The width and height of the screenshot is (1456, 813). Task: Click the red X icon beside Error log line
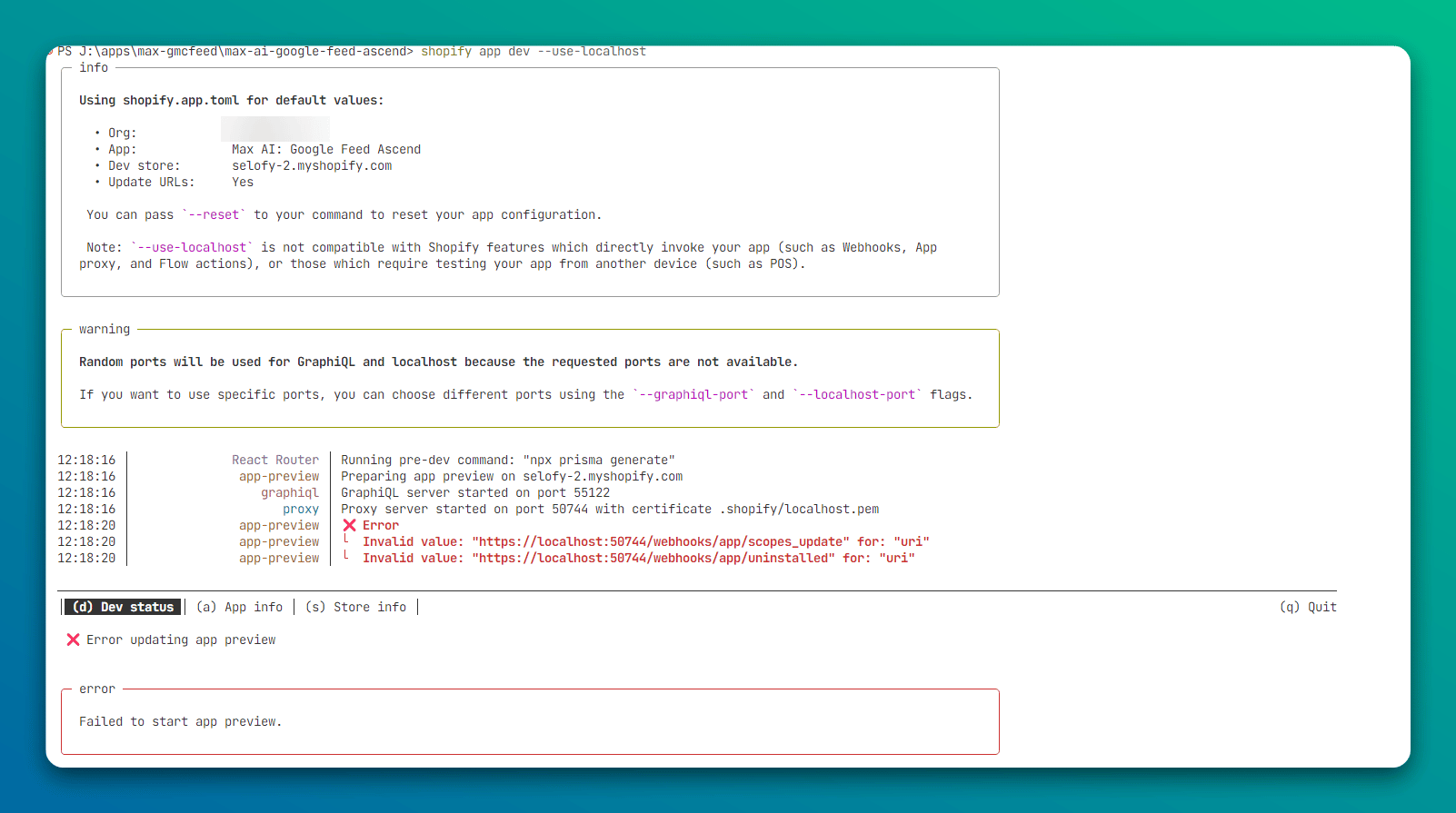(349, 526)
